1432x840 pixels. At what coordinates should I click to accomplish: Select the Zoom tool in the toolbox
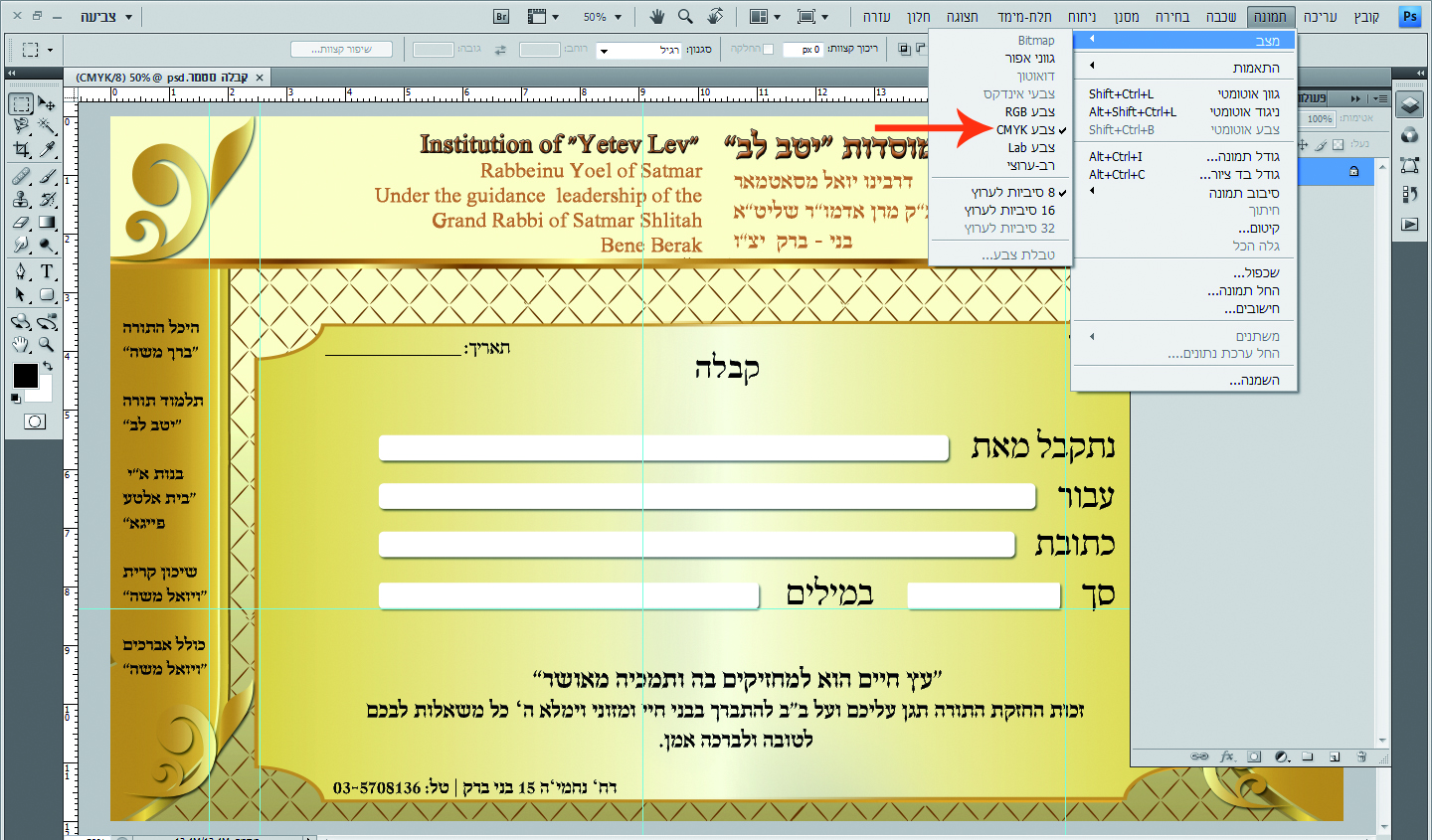tap(47, 344)
